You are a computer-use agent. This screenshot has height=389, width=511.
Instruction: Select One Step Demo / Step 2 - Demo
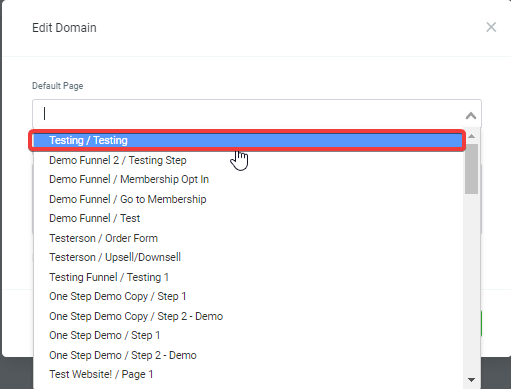[248, 355]
